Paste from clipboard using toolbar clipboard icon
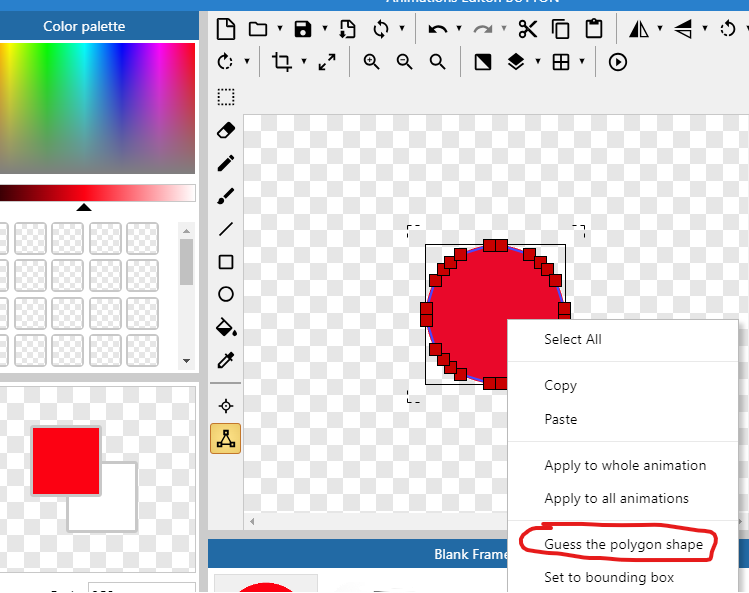The height and width of the screenshot is (593, 749). 594,29
